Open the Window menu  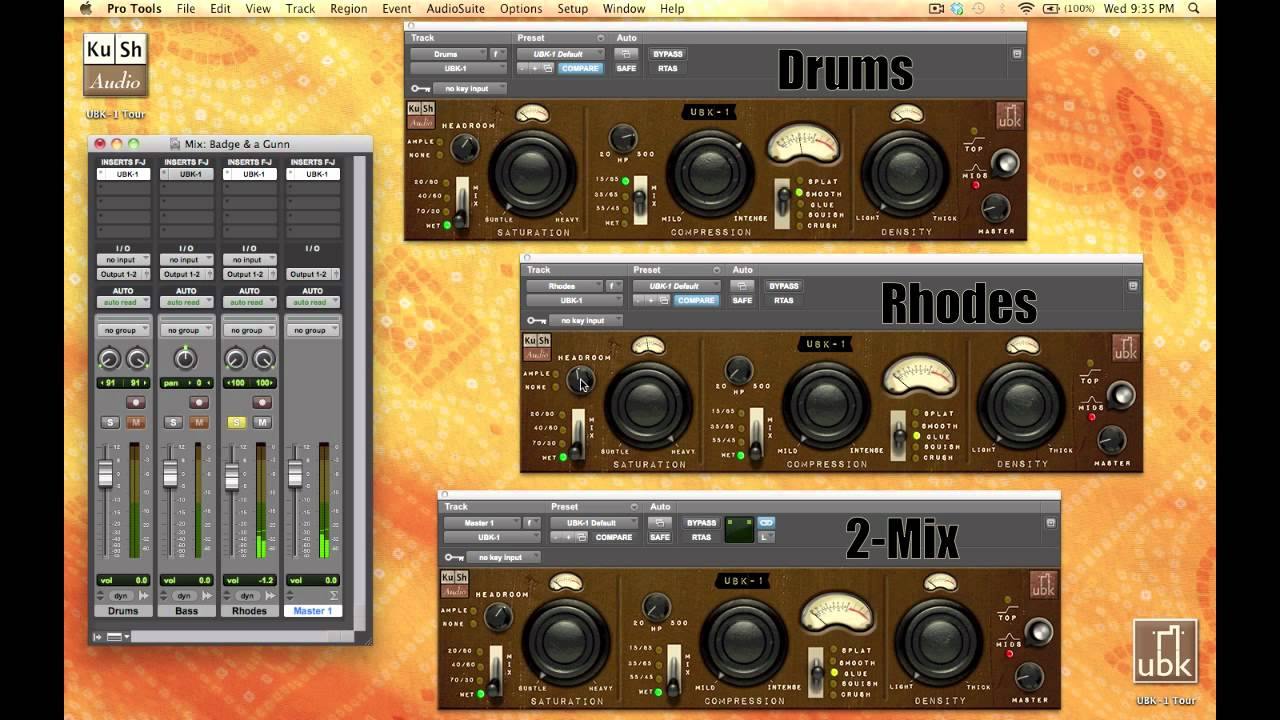pyautogui.click(x=624, y=9)
